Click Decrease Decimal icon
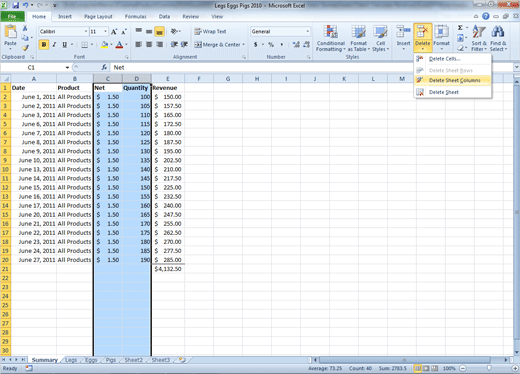This screenshot has height=374, width=520. tap(306, 44)
